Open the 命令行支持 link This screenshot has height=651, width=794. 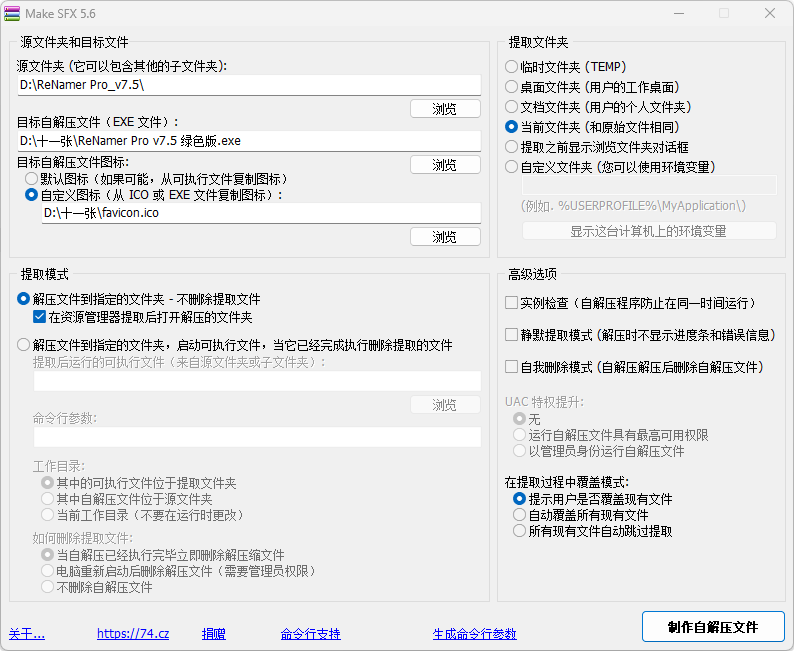310,634
